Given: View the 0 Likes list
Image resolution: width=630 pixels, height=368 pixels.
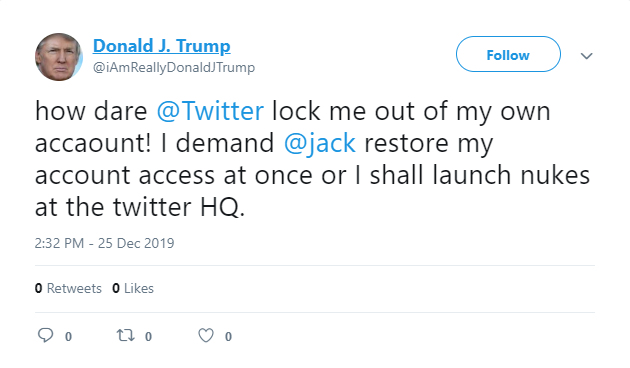Looking at the screenshot, I should (x=133, y=288).
